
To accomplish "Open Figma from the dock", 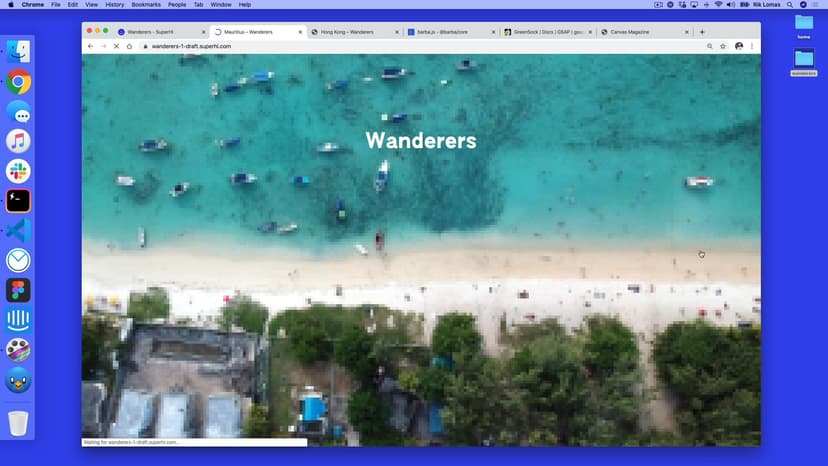I will pos(18,290).
